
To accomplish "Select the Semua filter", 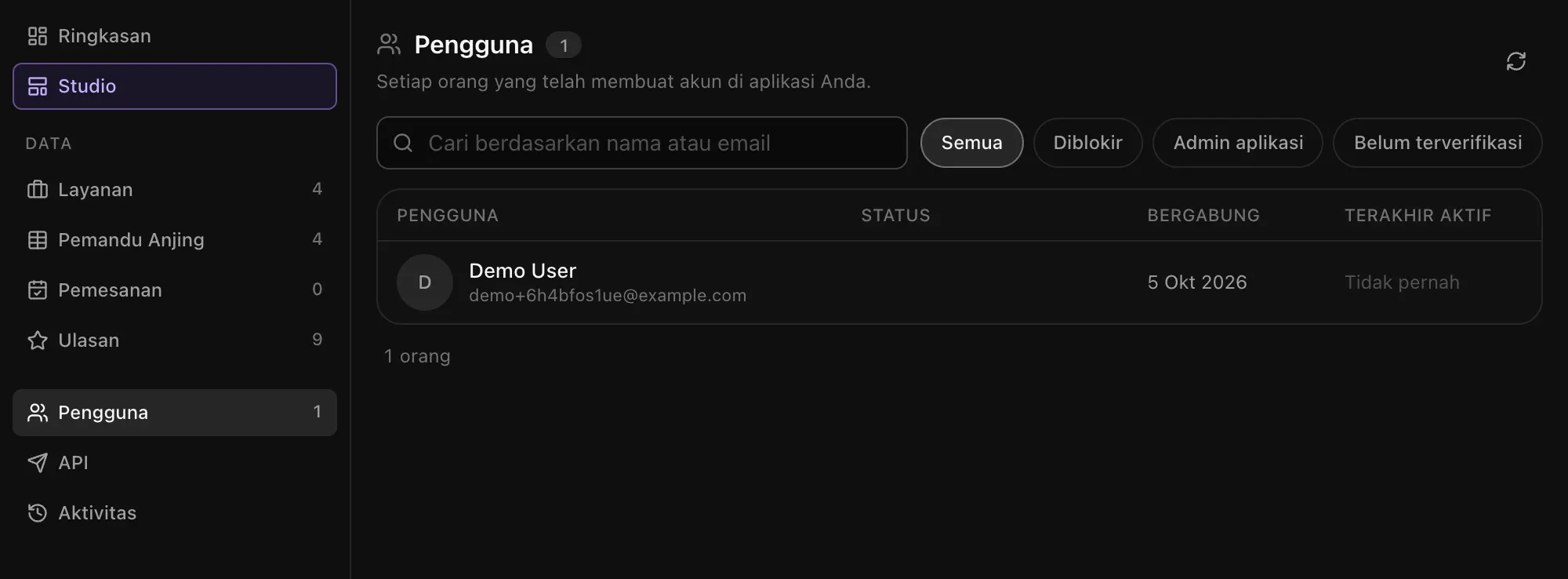I will pos(972,143).
